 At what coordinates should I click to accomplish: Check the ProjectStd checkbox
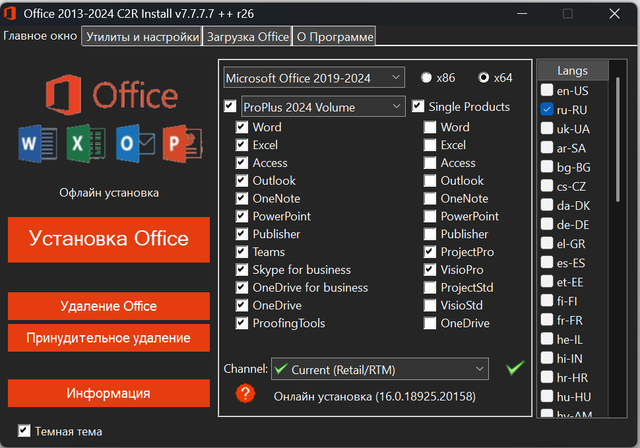click(430, 287)
